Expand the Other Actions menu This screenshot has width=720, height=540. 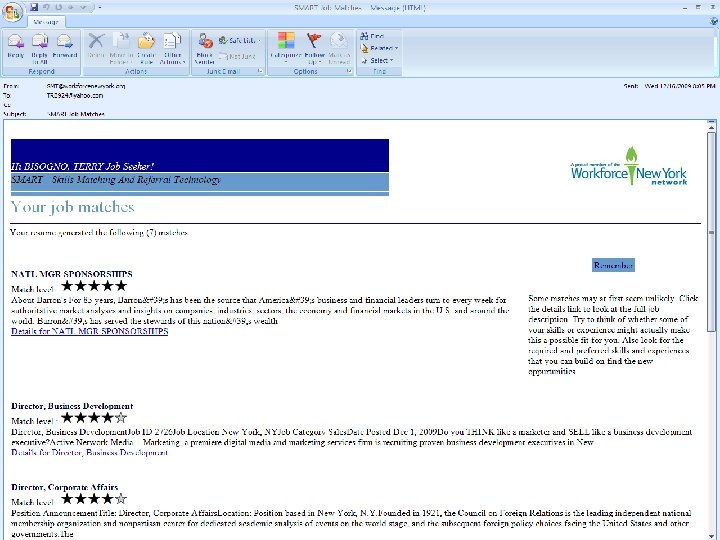pyautogui.click(x=172, y=48)
